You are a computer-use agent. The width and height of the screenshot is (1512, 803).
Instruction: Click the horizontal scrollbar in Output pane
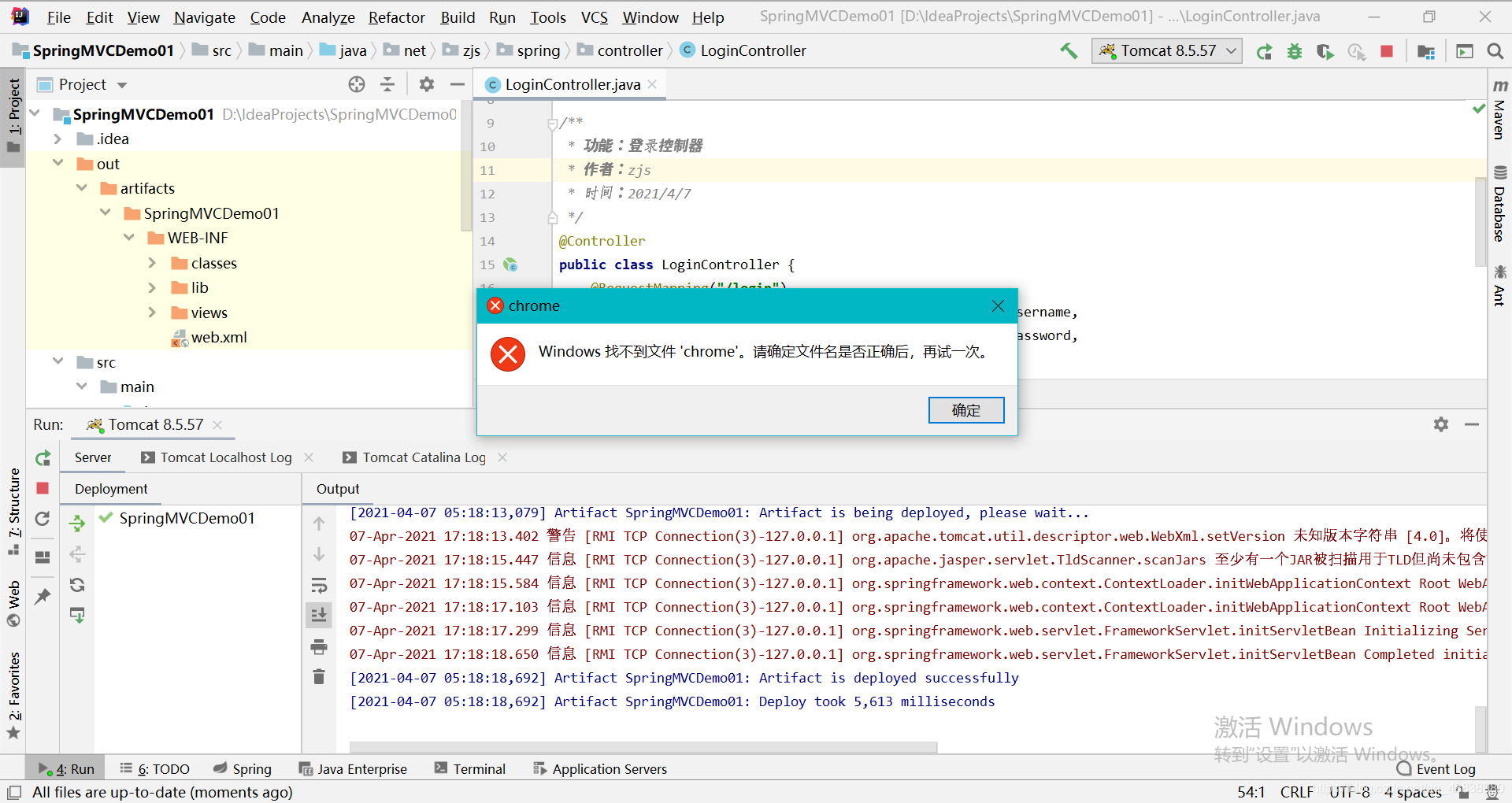(x=643, y=747)
